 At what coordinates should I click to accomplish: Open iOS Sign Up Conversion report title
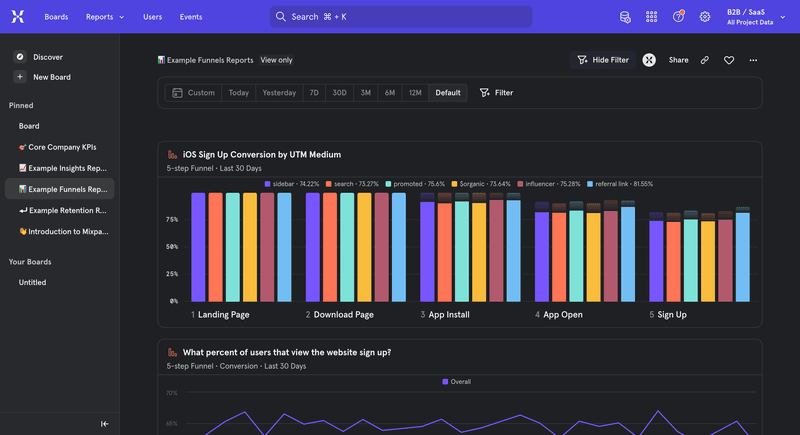tap(261, 155)
